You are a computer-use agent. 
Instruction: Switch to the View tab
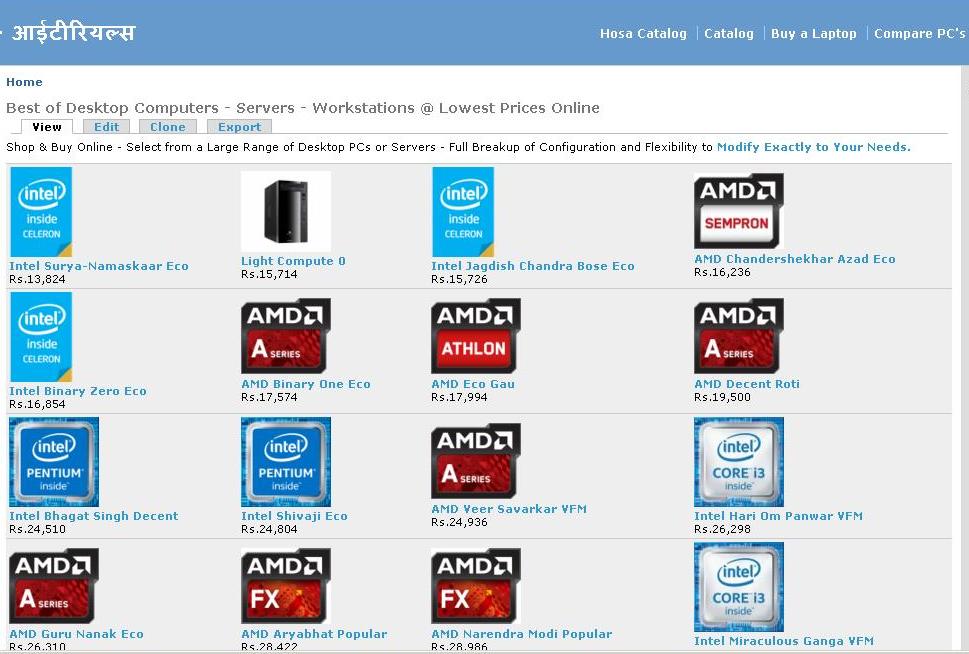point(47,127)
